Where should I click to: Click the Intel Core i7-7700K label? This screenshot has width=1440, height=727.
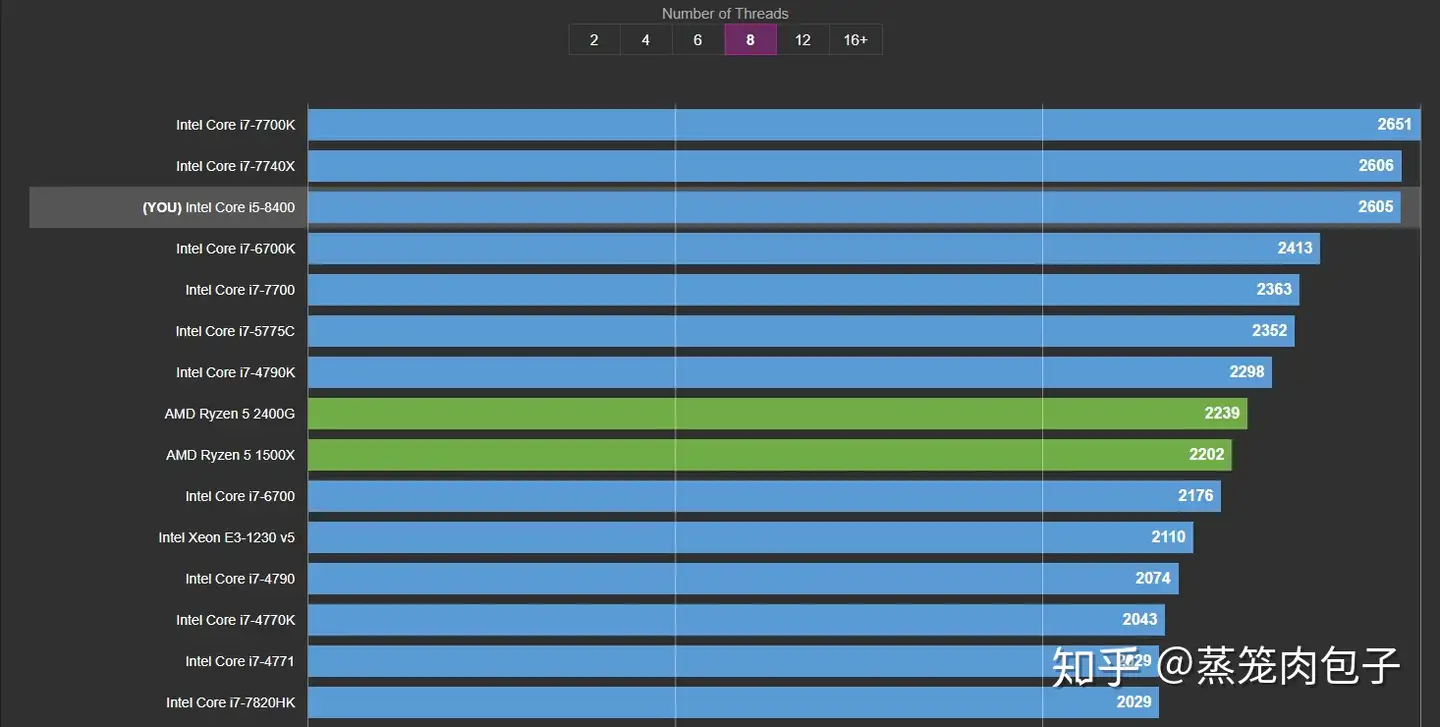[x=236, y=125]
